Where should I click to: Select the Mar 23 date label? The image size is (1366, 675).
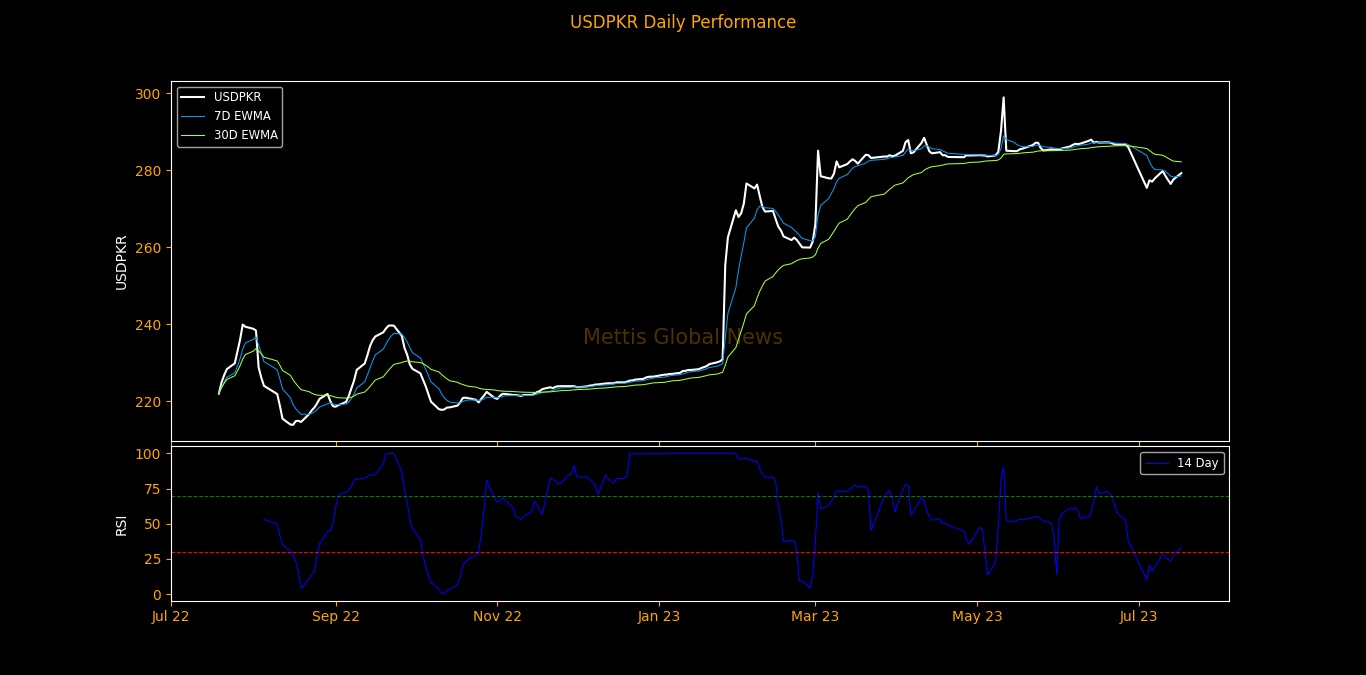[x=815, y=617]
